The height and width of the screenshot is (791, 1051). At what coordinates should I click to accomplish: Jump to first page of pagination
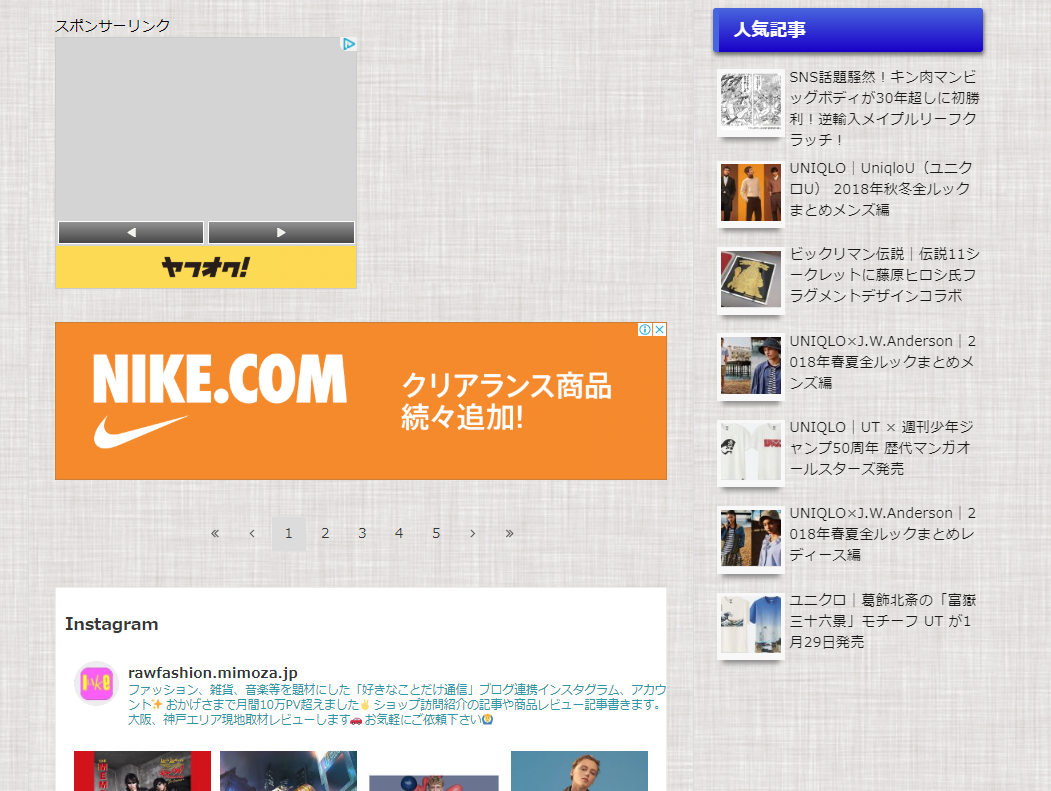(215, 534)
